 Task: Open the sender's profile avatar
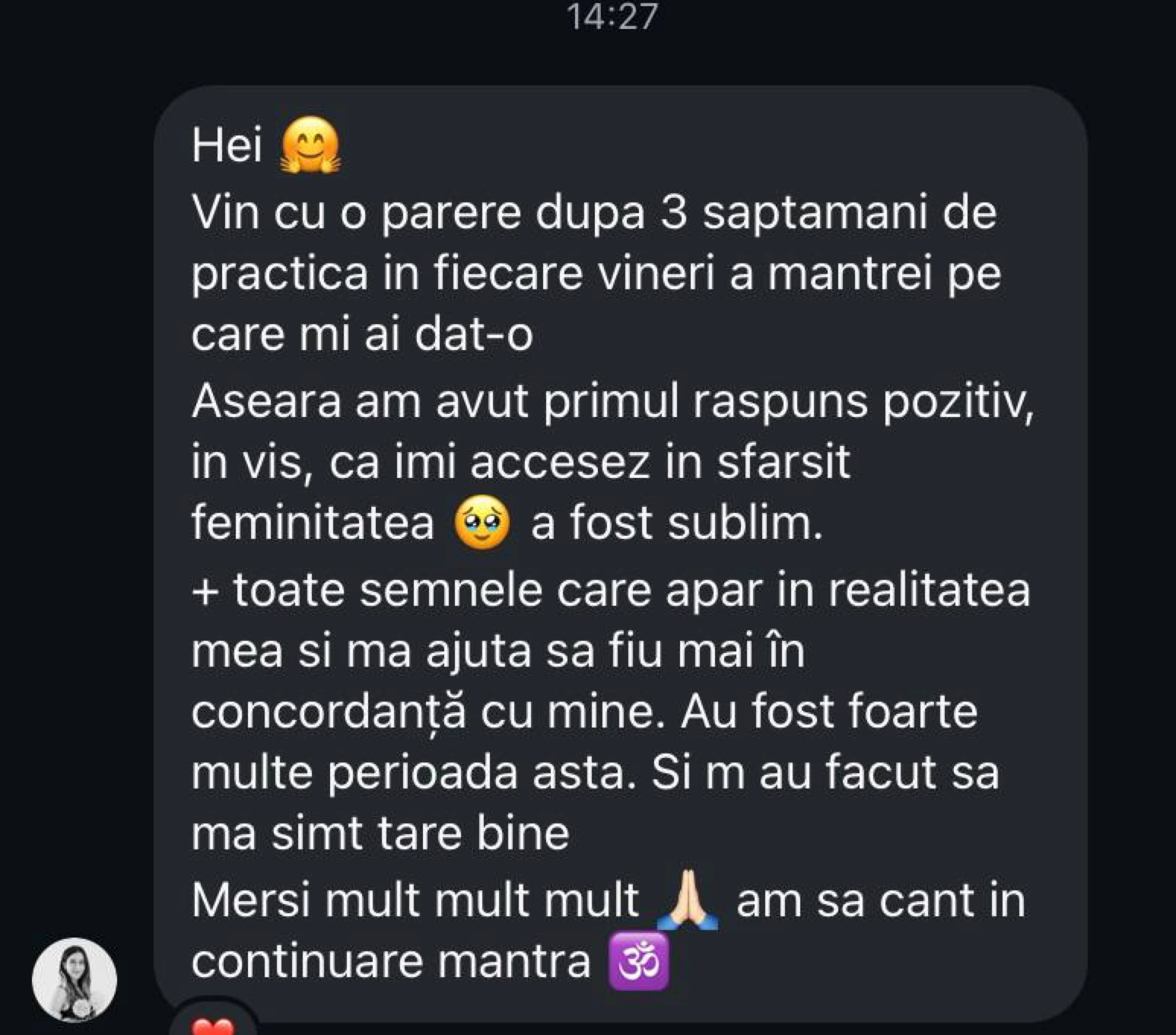click(x=75, y=980)
